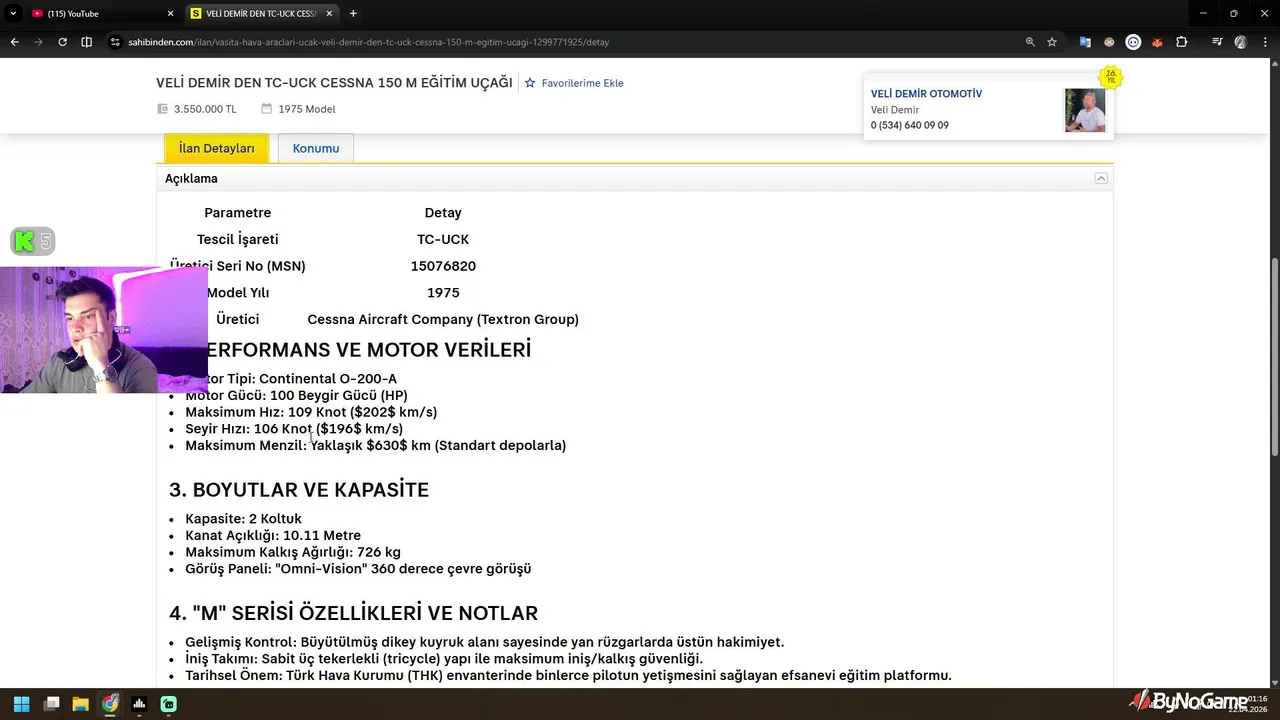This screenshot has height=720, width=1280.
Task: Open the browser extensions puzzle menu
Action: click(1182, 42)
